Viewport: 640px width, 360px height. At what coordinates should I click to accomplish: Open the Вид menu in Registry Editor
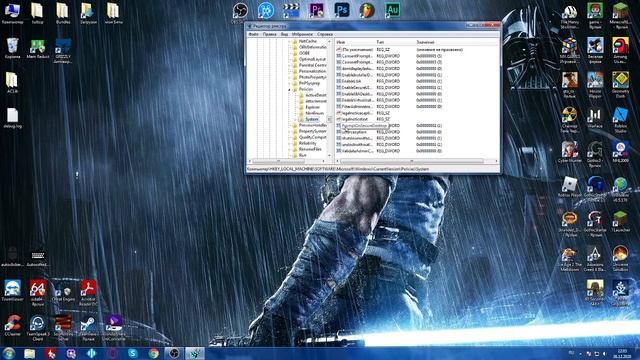[284, 34]
